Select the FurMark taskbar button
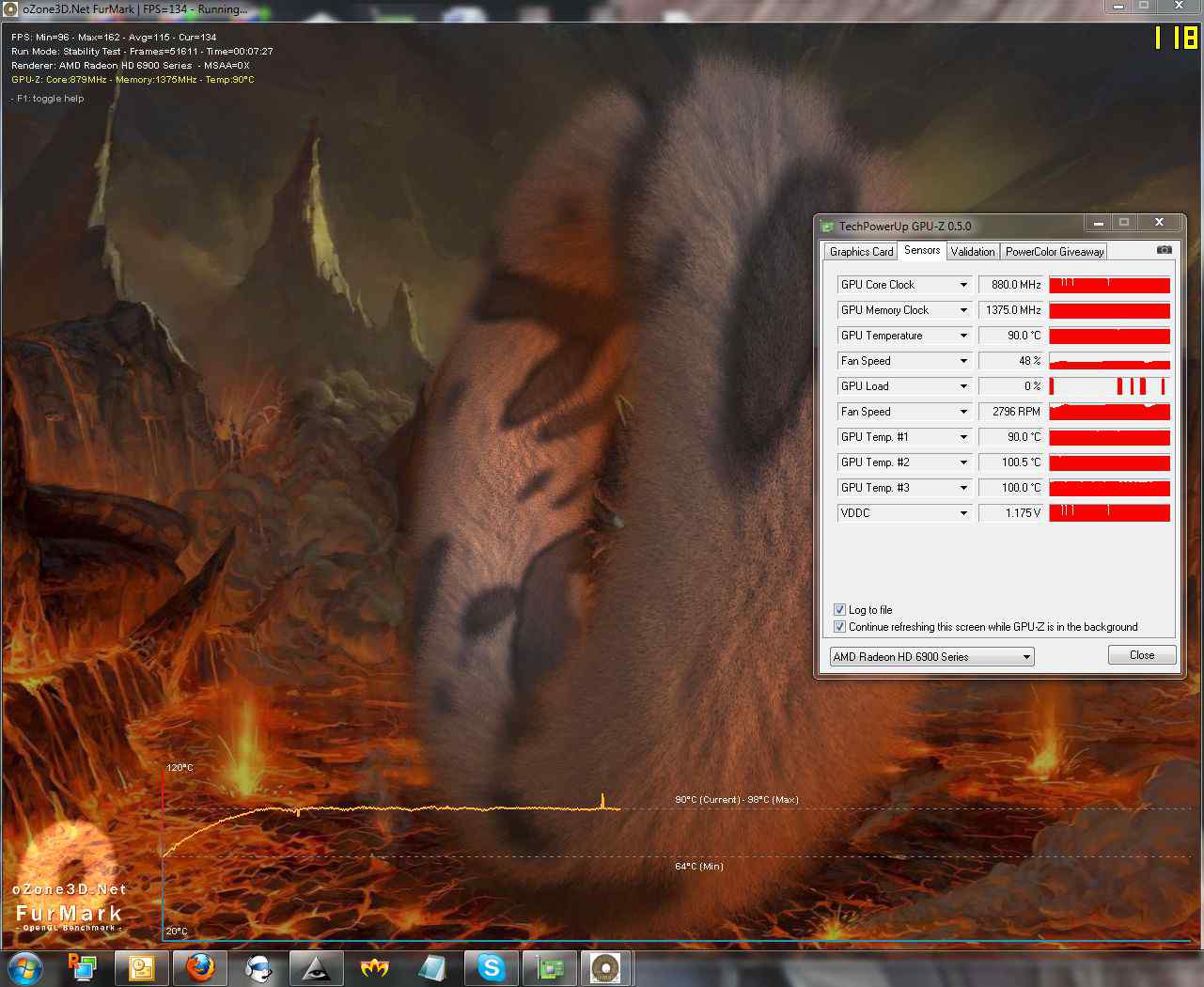Viewport: 1204px width, 987px height. (x=606, y=967)
